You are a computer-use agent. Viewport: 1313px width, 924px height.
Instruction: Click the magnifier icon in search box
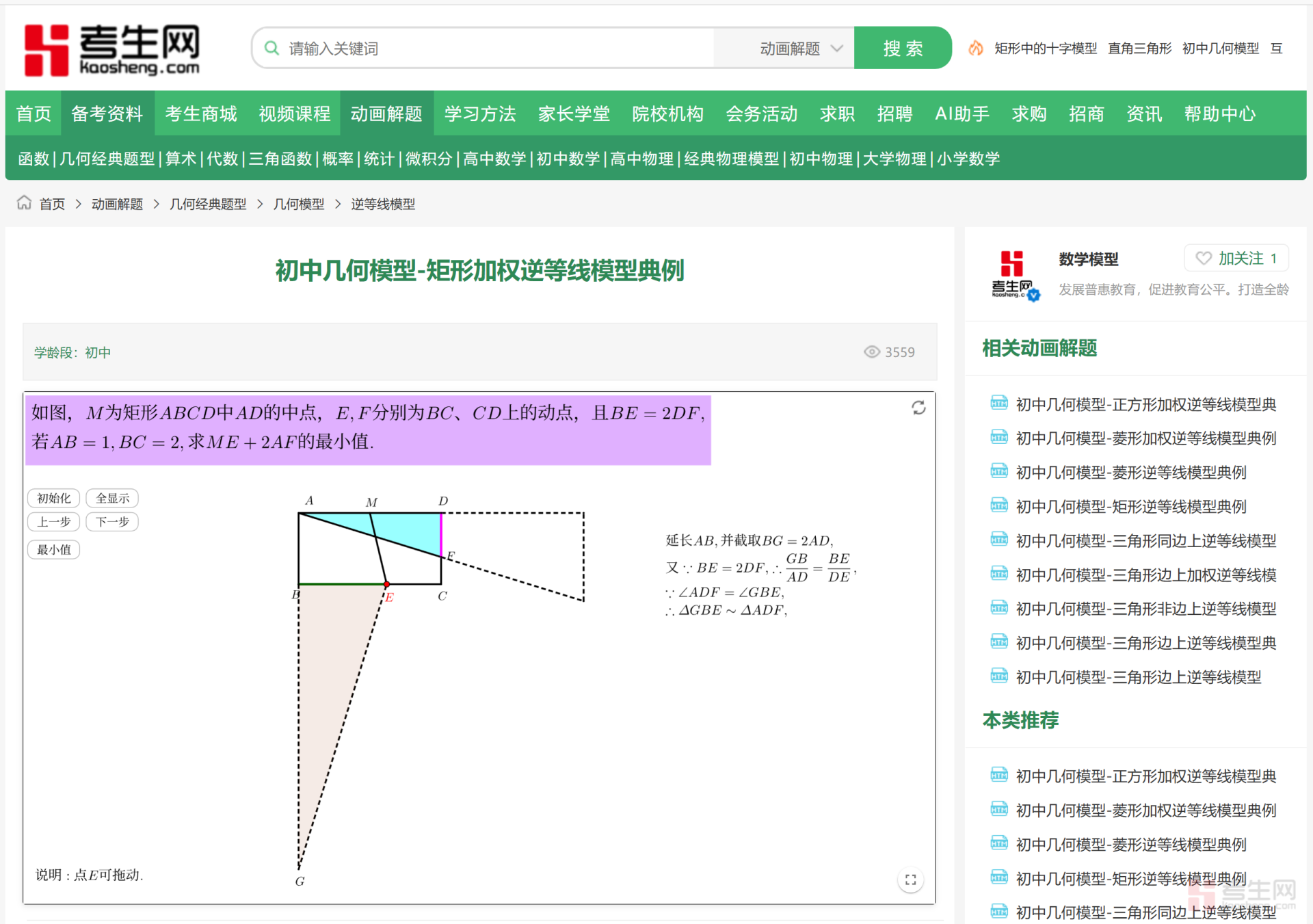(x=271, y=48)
